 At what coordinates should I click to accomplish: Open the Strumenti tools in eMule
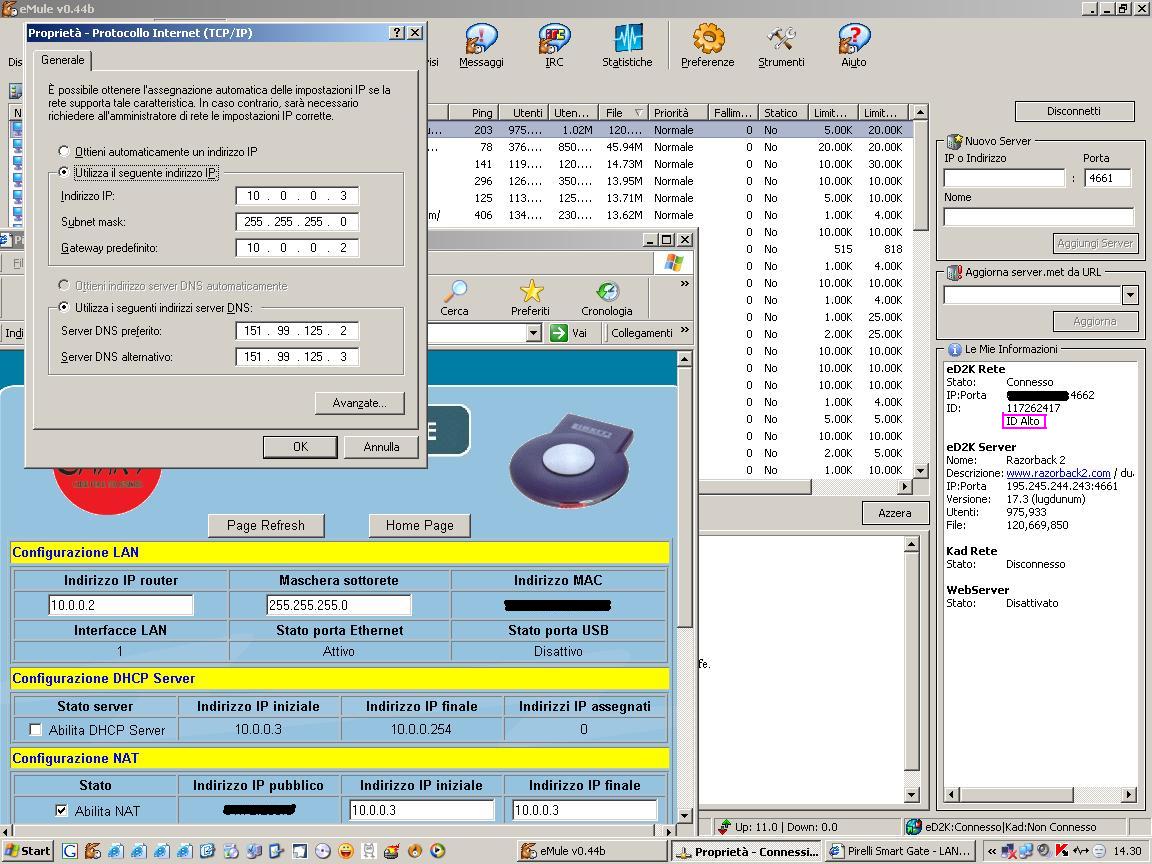point(781,46)
